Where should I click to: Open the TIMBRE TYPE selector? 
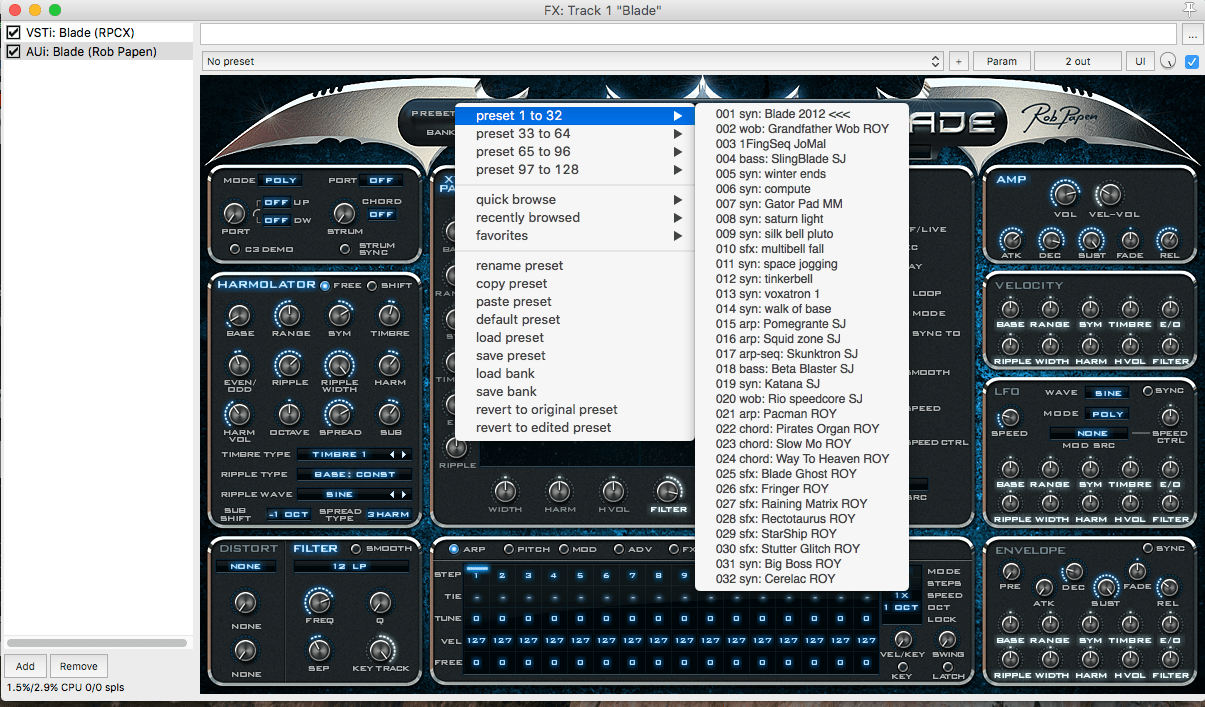pyautogui.click(x=354, y=454)
